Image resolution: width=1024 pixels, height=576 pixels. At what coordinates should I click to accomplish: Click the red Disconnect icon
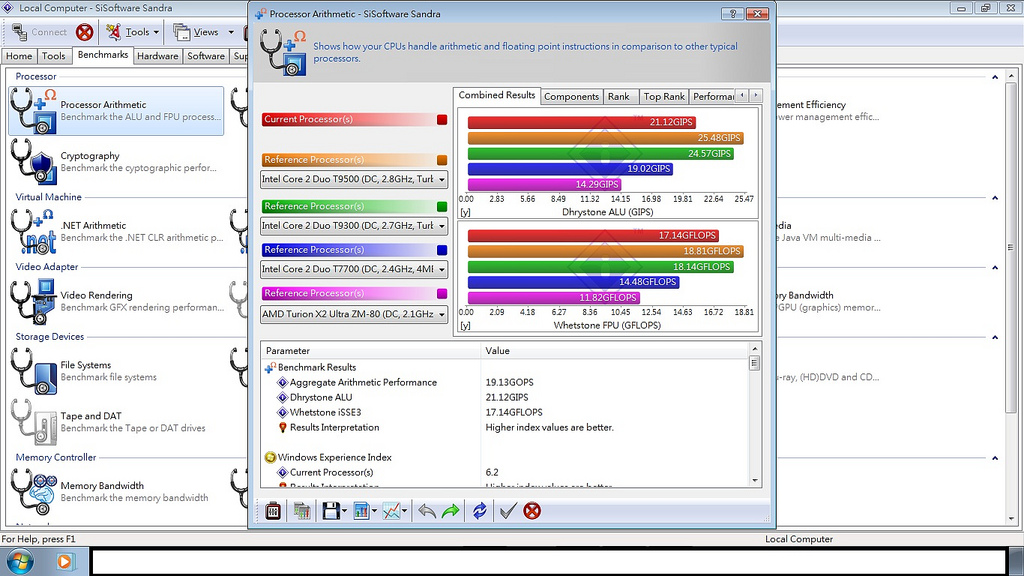84,32
